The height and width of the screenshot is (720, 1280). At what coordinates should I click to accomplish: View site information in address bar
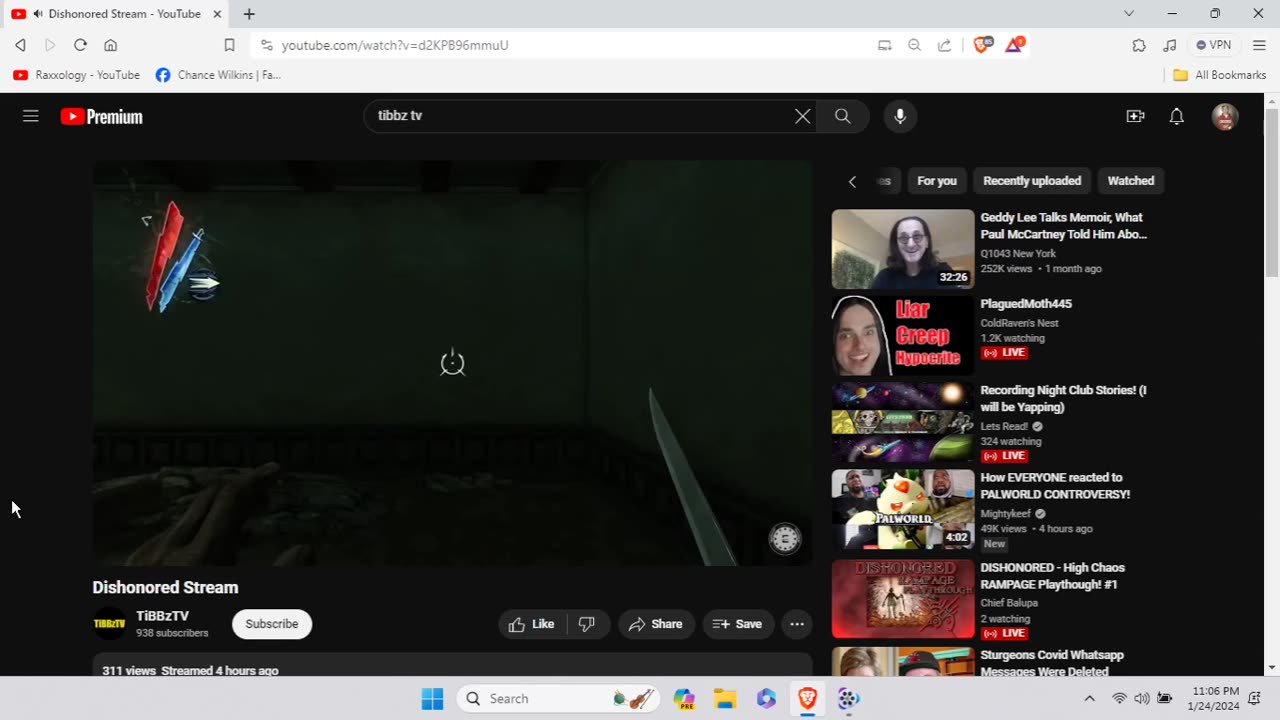(x=266, y=45)
